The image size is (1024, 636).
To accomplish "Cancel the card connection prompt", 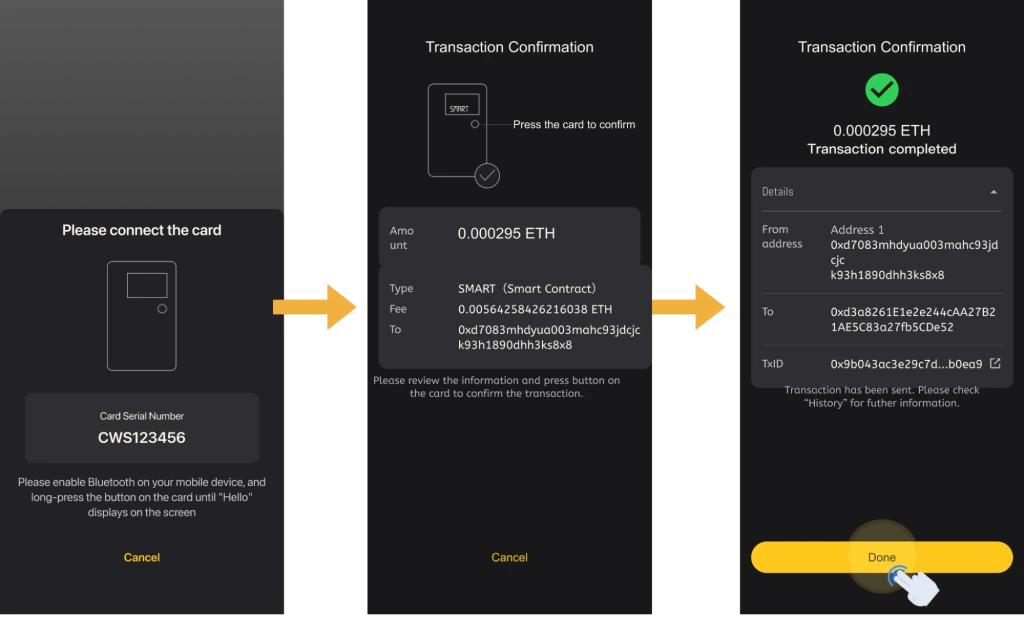I will click(x=142, y=557).
